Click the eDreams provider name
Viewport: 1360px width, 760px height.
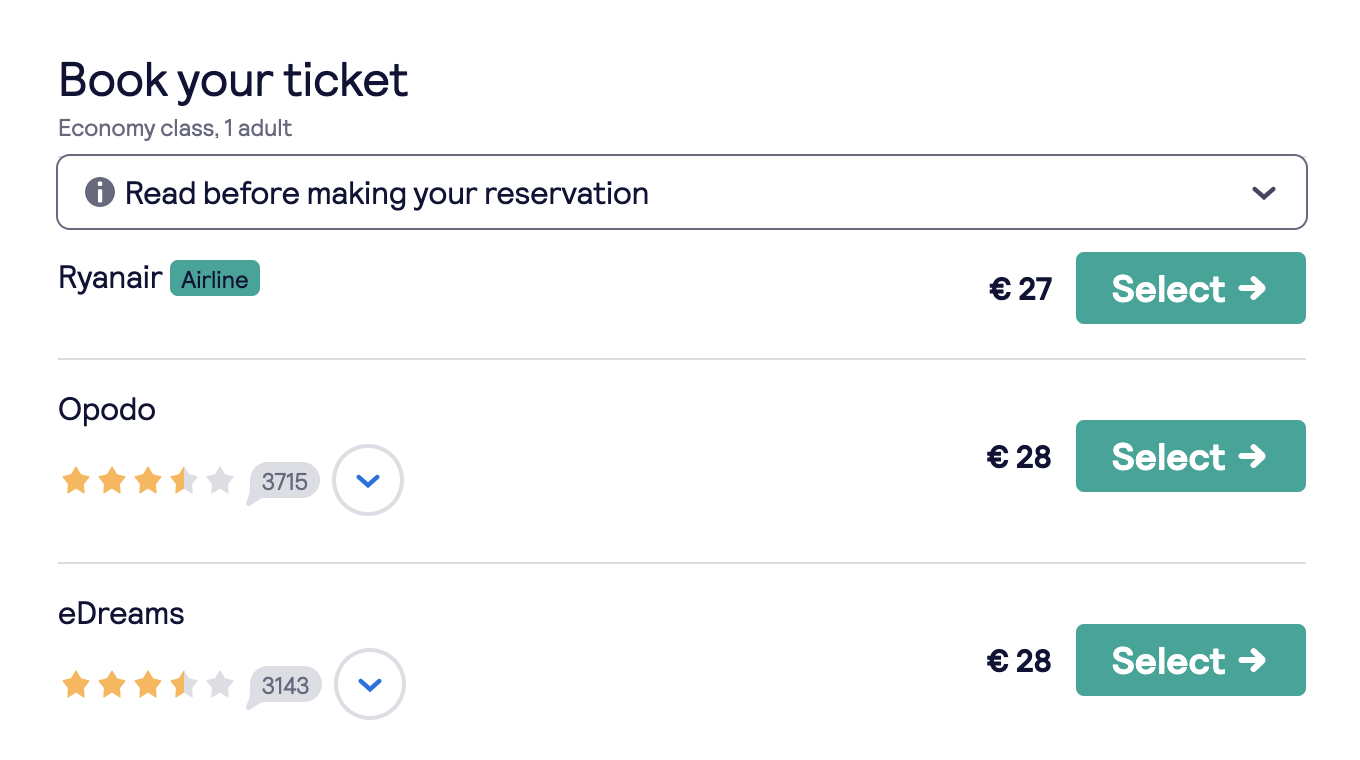(121, 613)
